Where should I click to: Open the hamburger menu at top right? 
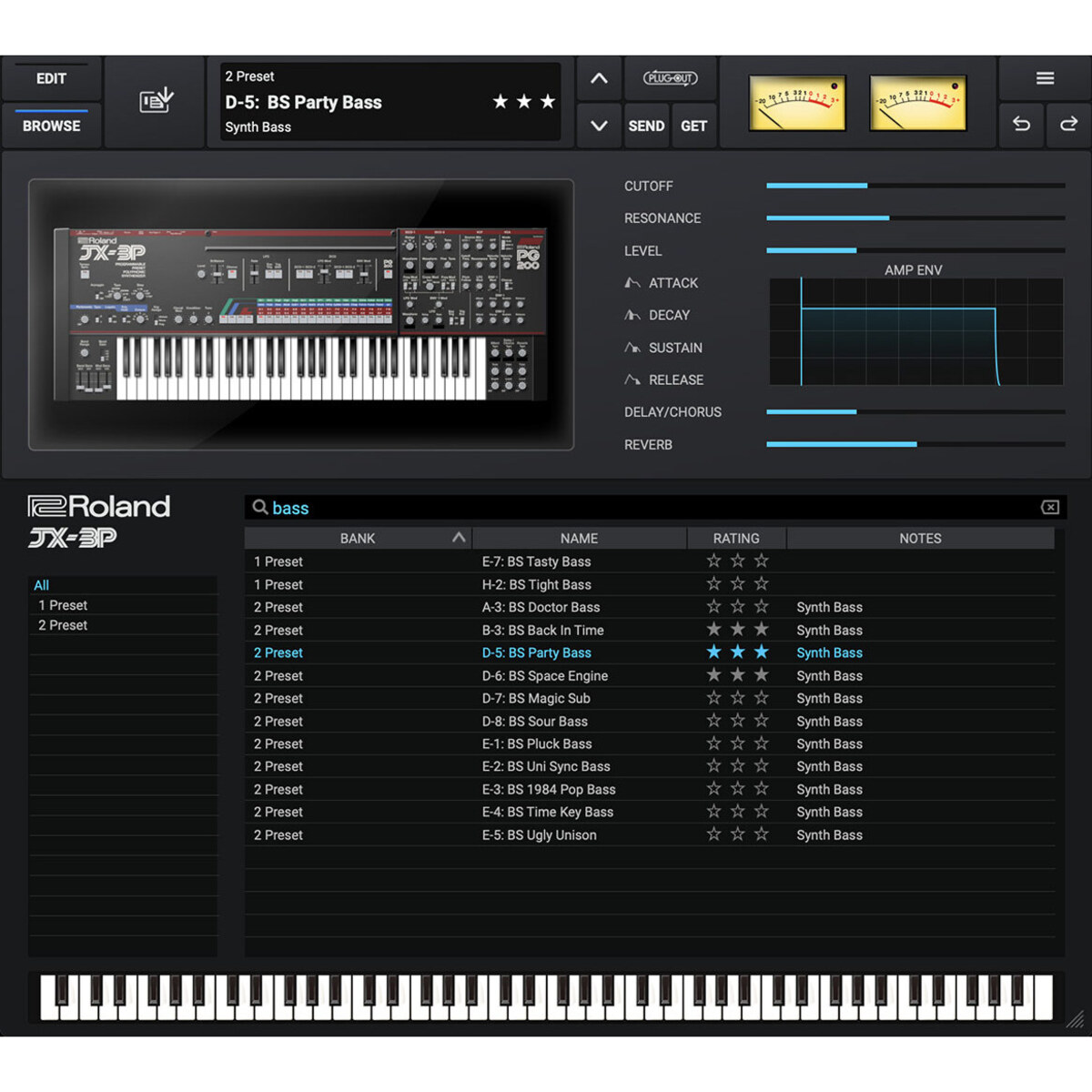(x=1045, y=78)
